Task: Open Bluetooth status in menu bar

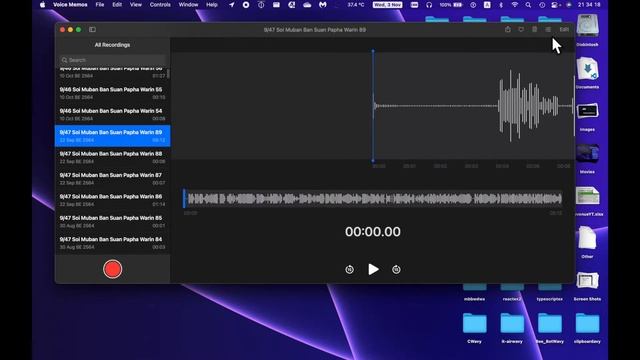Action: (x=501, y=5)
